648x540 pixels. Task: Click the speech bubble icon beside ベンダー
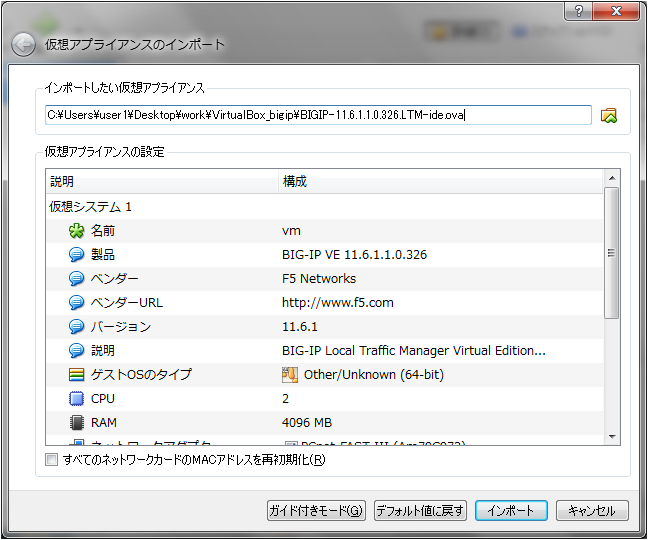tap(76, 278)
